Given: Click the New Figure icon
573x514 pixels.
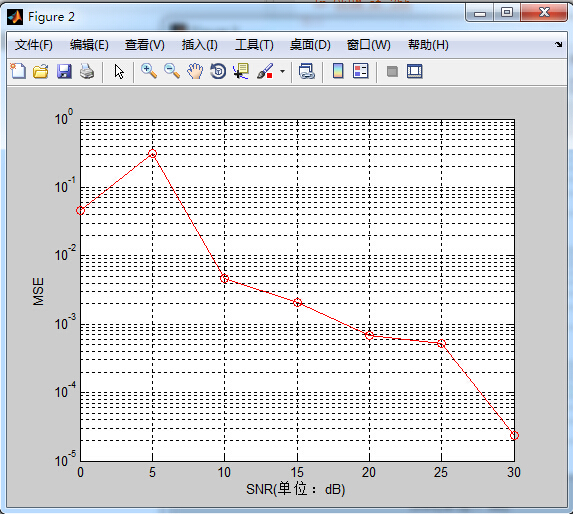Looking at the screenshot, I should [x=18, y=71].
